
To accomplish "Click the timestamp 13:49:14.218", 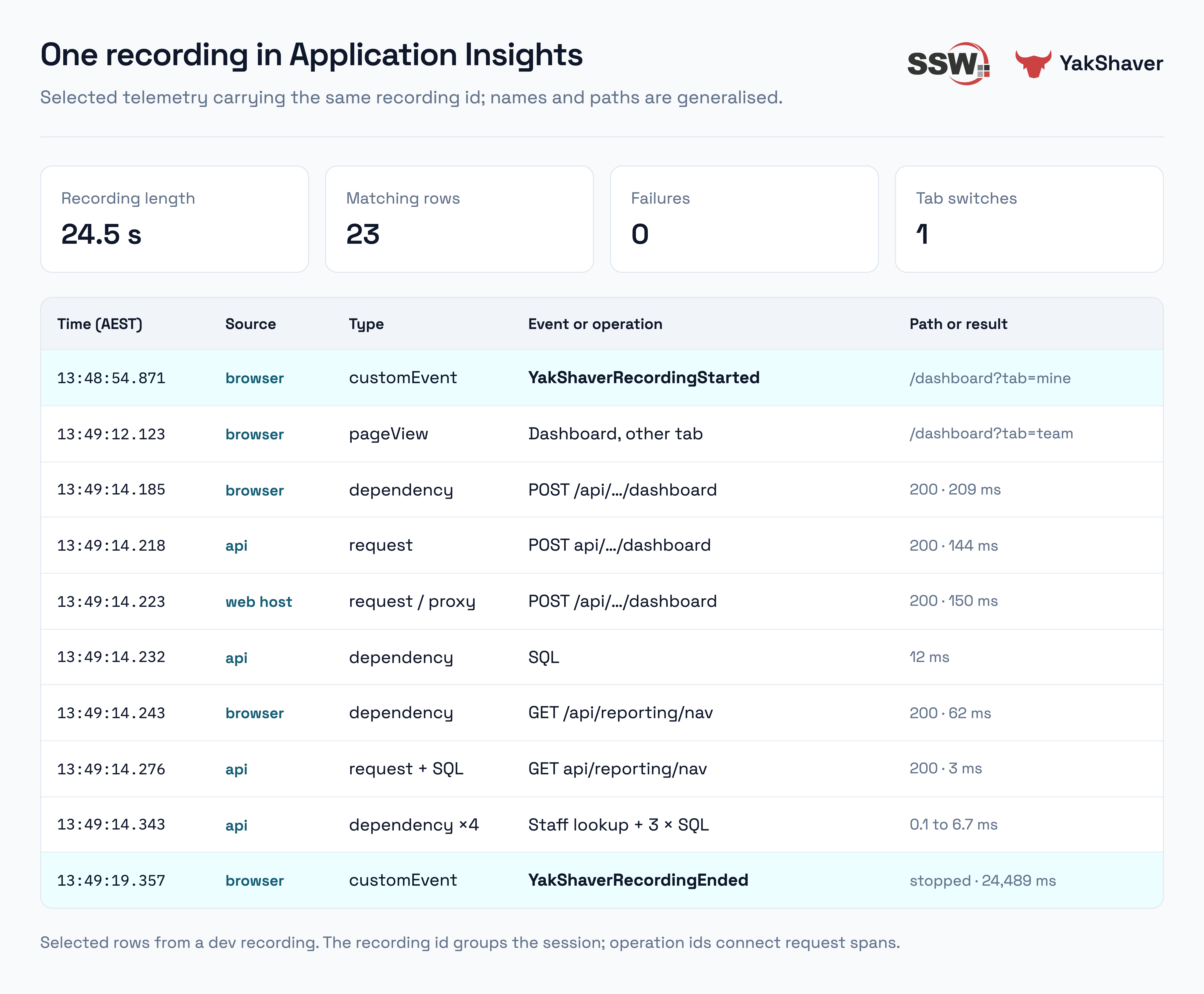I will pyautogui.click(x=111, y=546).
